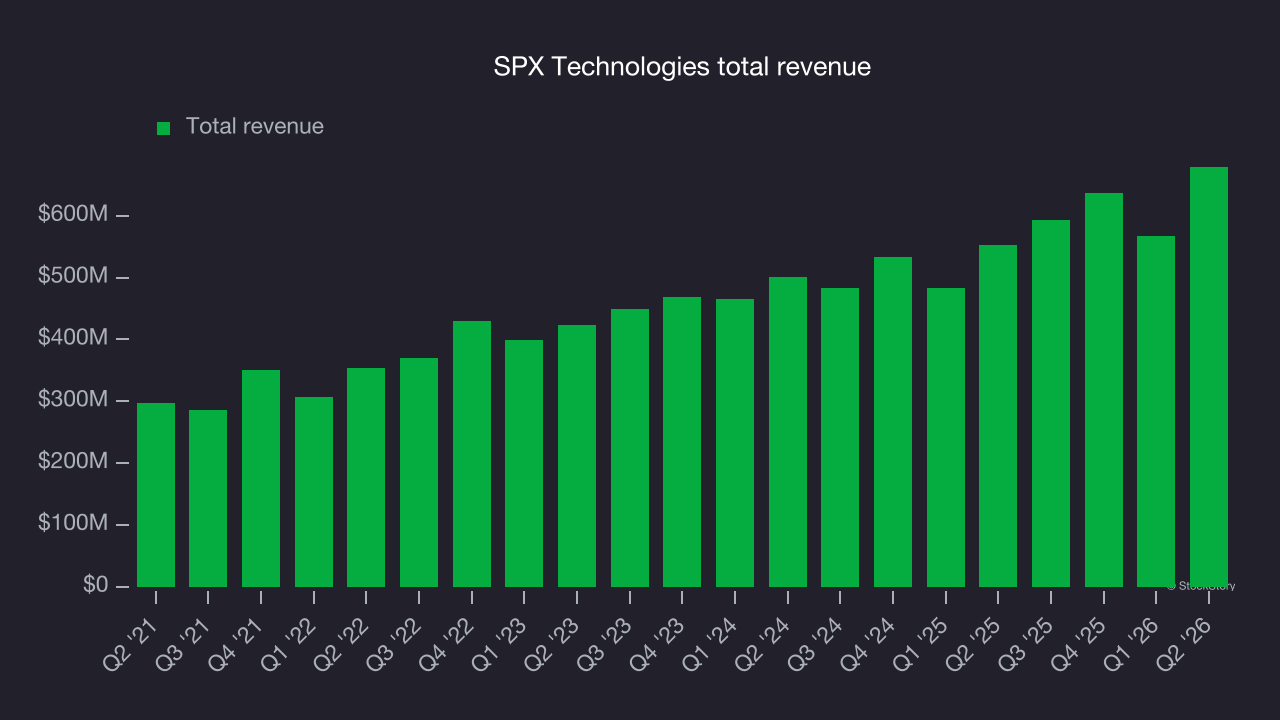Click the $300M y-axis label
The image size is (1280, 720).
74,400
